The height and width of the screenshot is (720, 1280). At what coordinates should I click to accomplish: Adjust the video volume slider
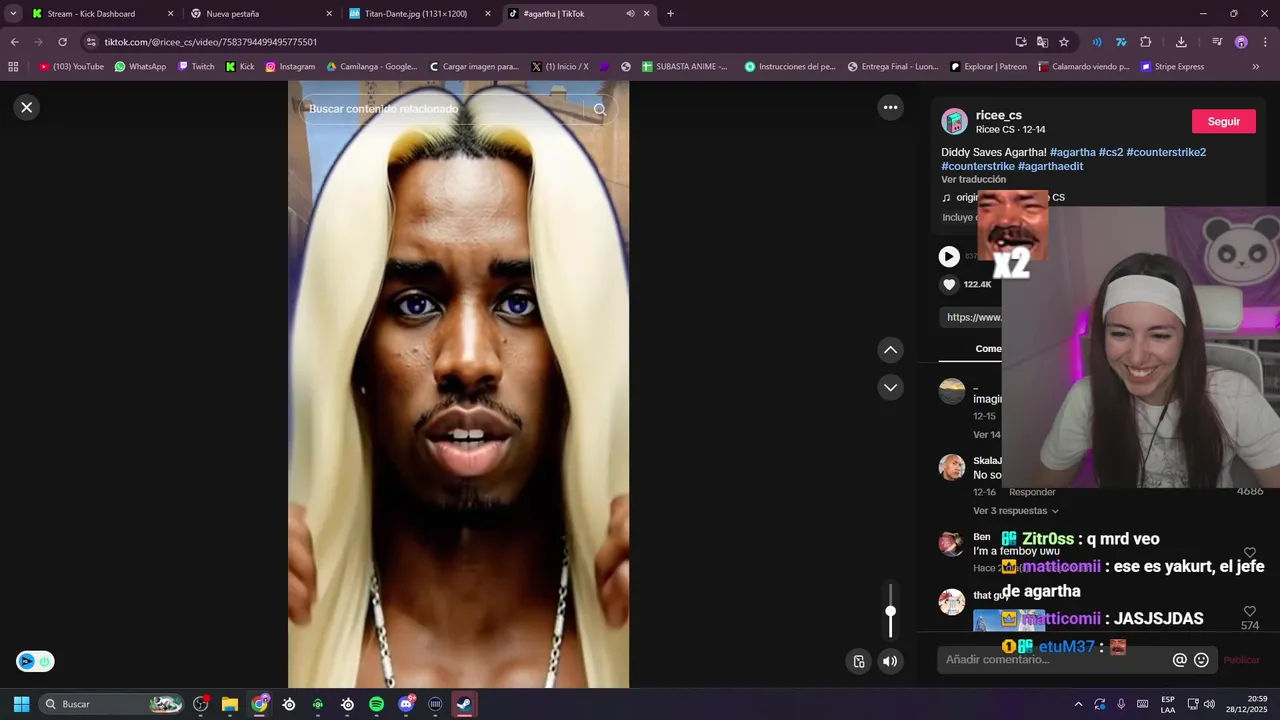click(x=890, y=610)
